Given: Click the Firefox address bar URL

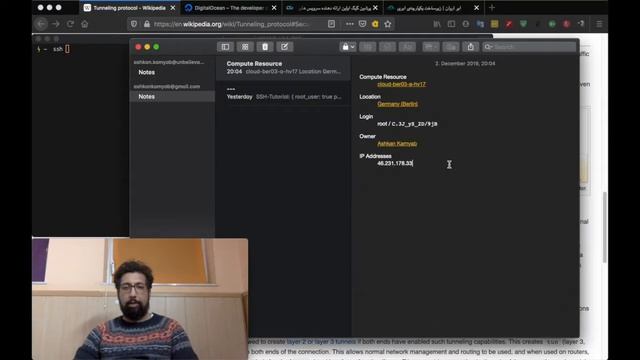Looking at the screenshot, I should coord(231,24).
